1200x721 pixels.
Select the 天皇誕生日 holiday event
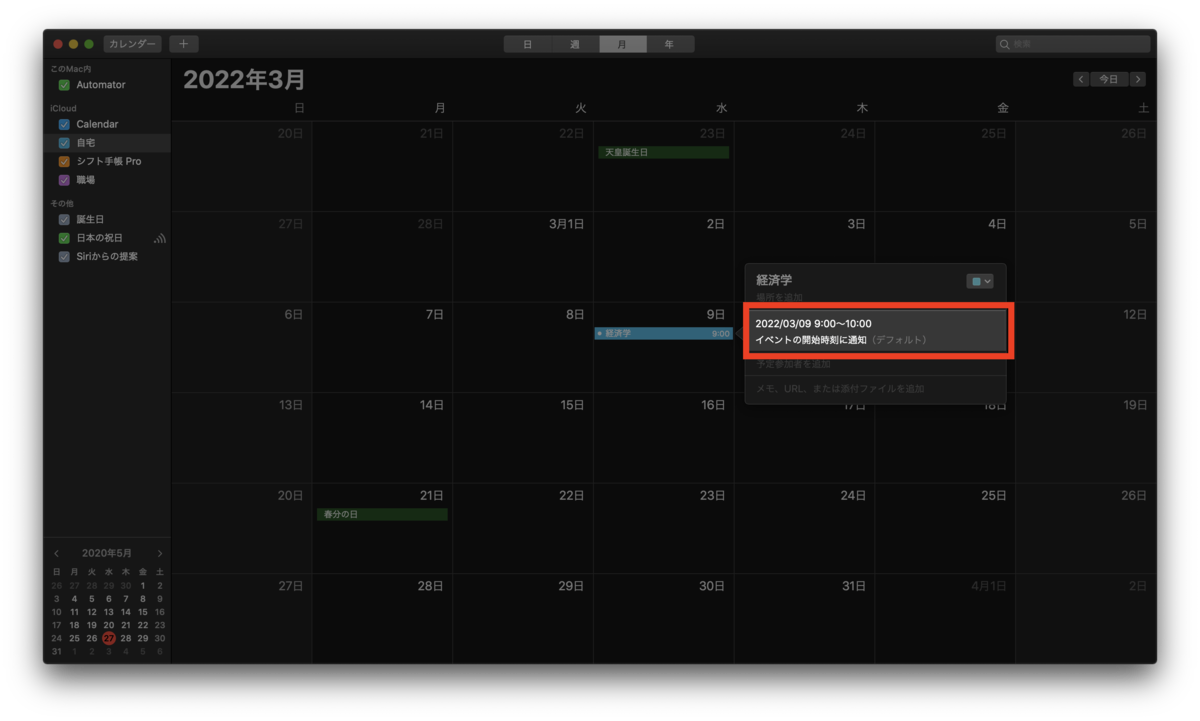coord(664,152)
